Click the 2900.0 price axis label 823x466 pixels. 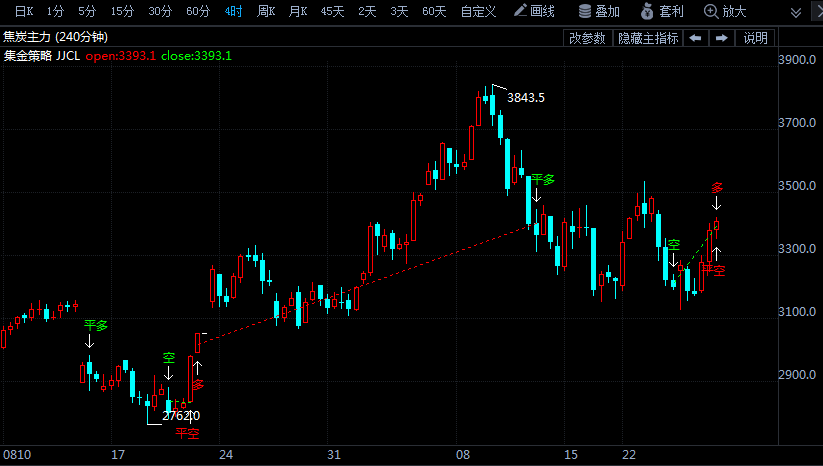click(797, 375)
